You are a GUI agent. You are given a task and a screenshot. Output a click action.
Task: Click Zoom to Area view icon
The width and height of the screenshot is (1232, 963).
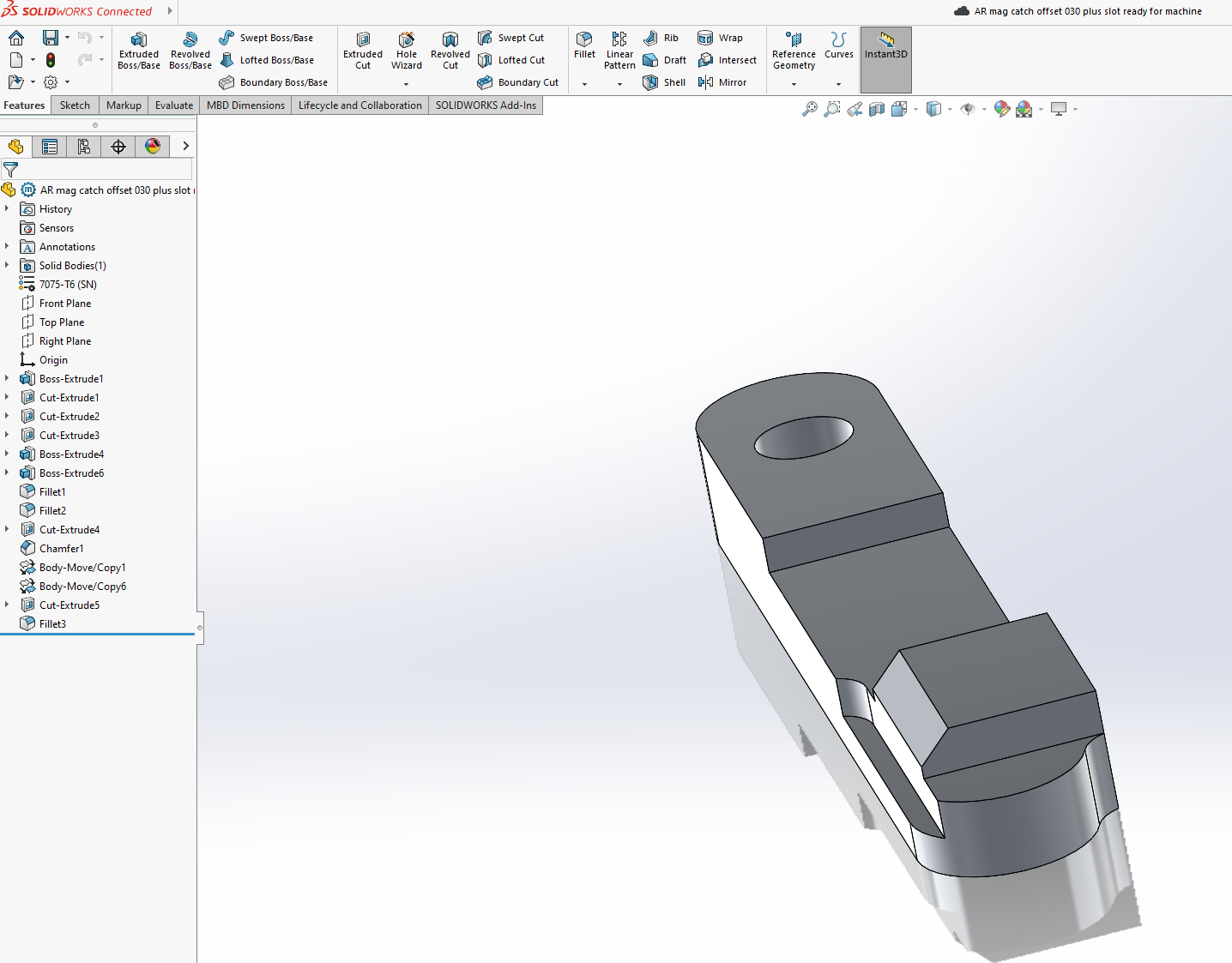831,109
